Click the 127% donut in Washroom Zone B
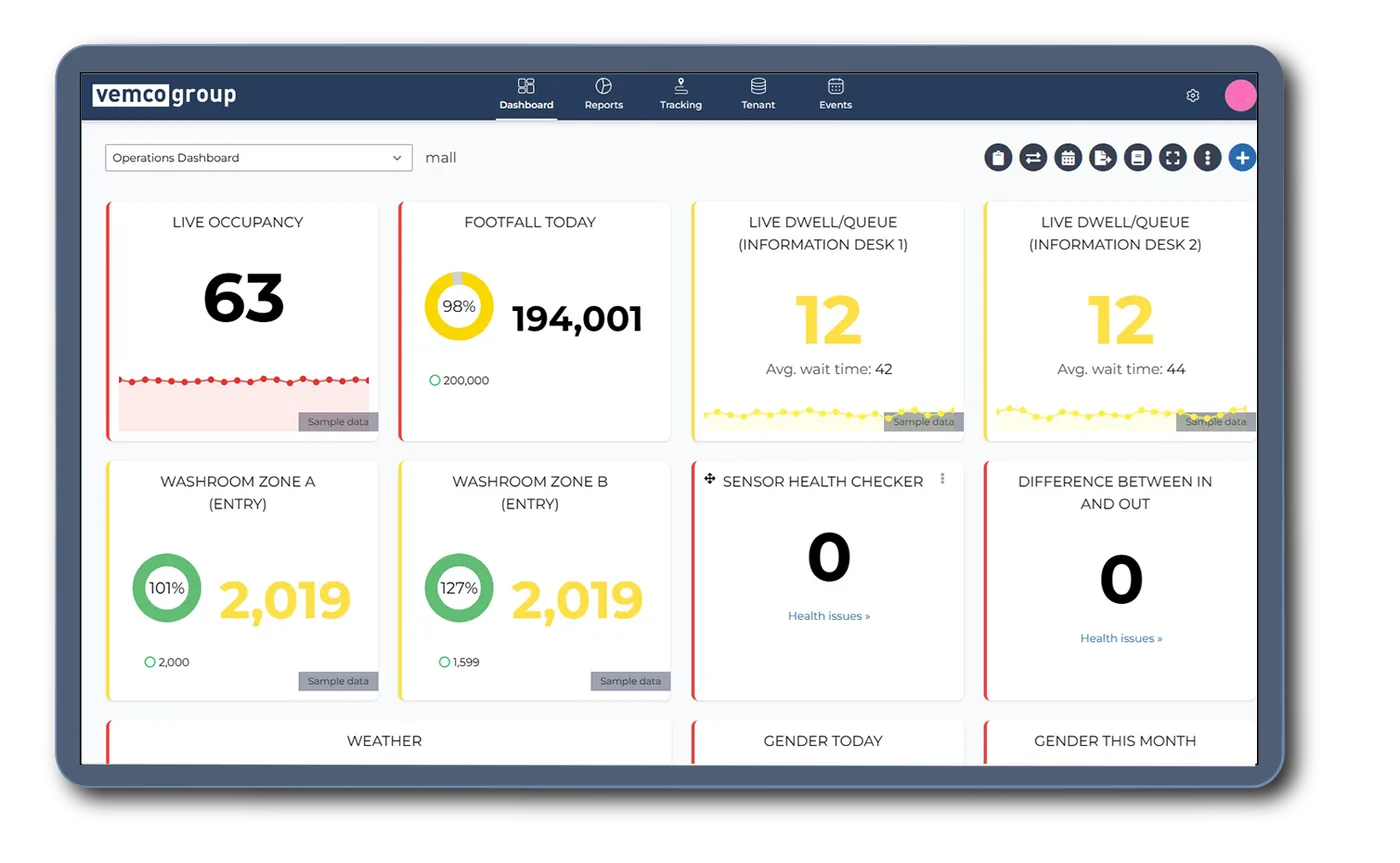The width and height of the screenshot is (1400, 863). pos(459,588)
